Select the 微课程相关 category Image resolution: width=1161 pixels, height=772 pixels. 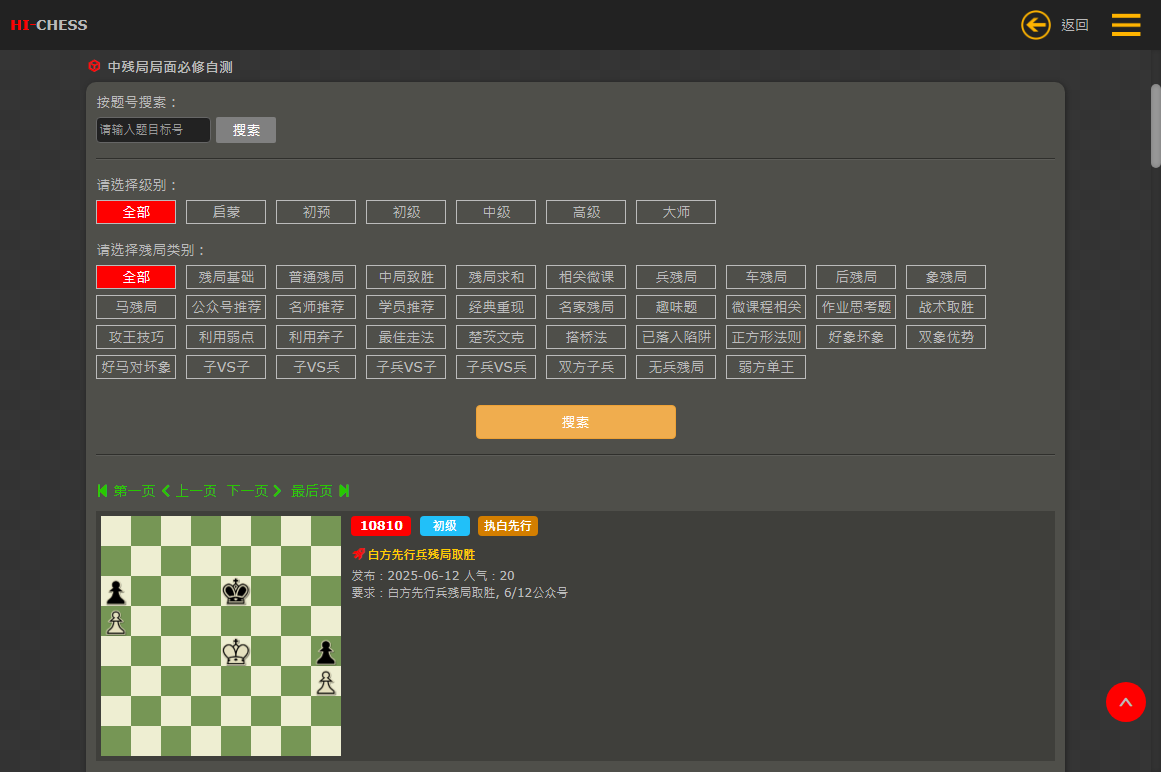[x=766, y=307]
